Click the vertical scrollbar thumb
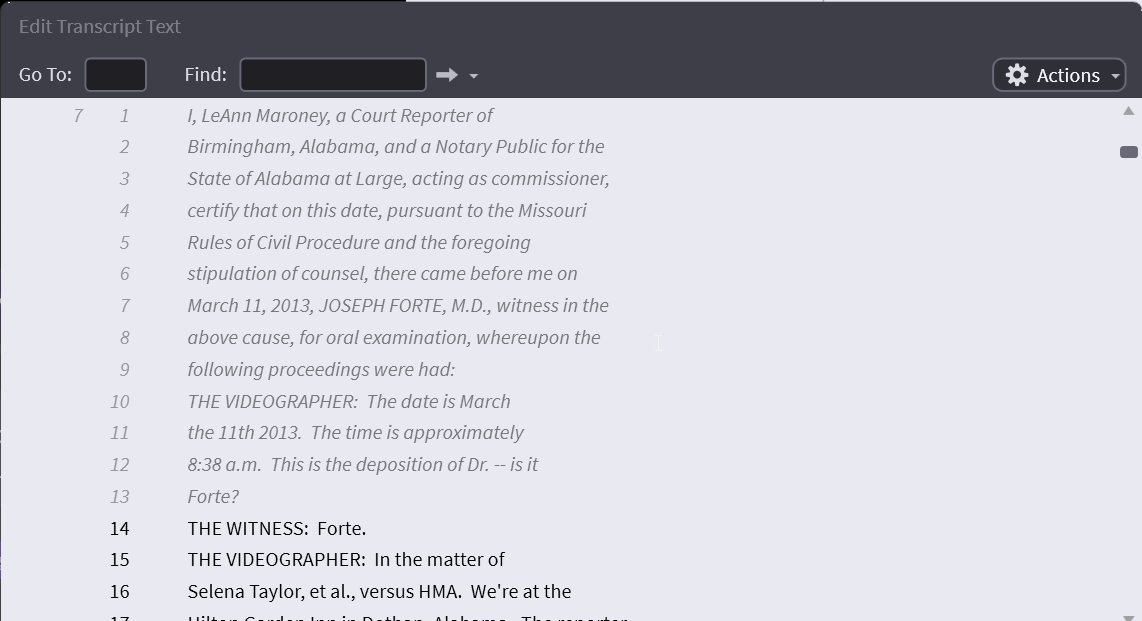The height and width of the screenshot is (621, 1142). (x=1129, y=152)
